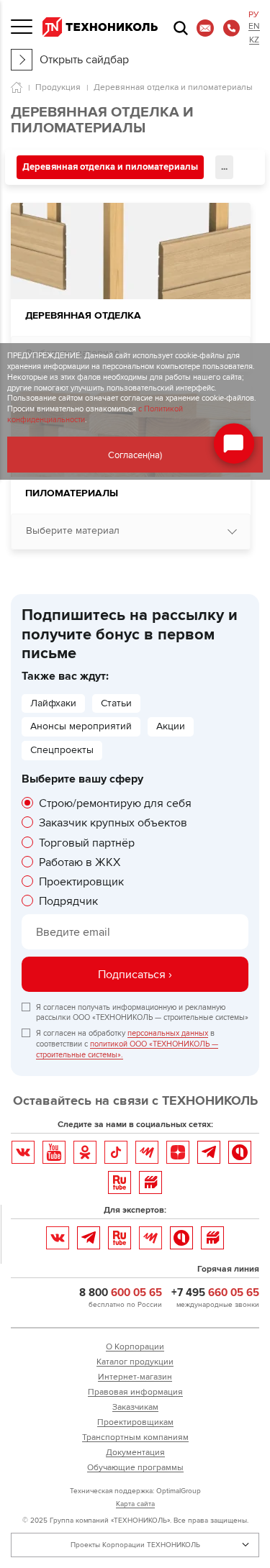Open sidebar with Открыть сайдбар arrow

(x=22, y=60)
